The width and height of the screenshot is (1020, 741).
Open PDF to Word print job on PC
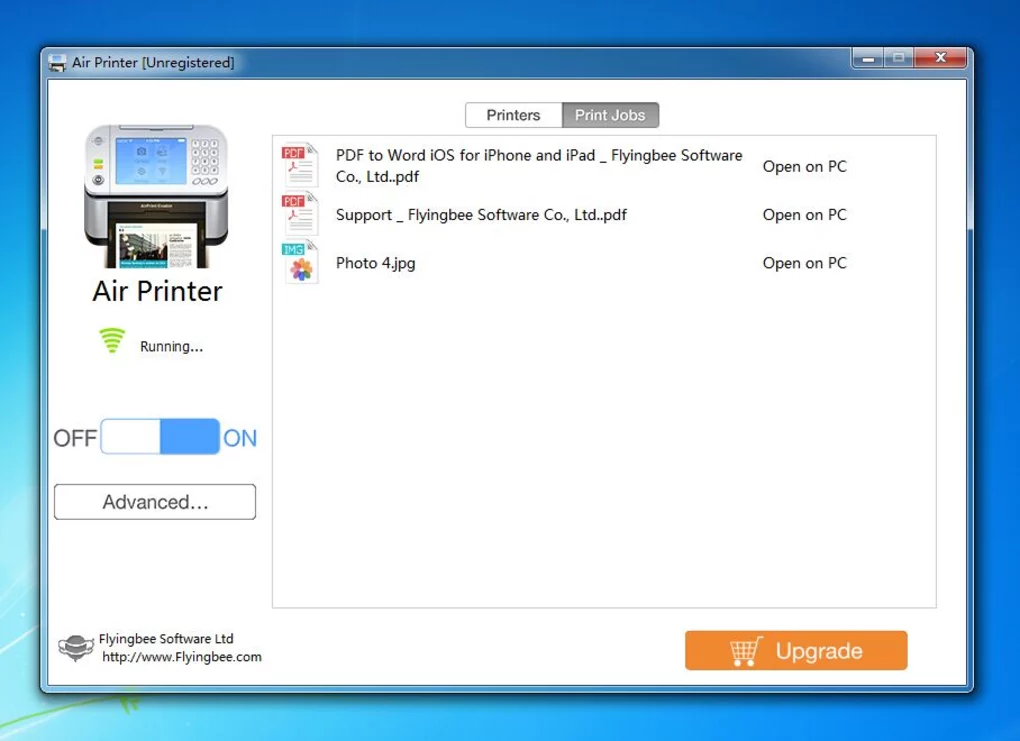tap(804, 166)
